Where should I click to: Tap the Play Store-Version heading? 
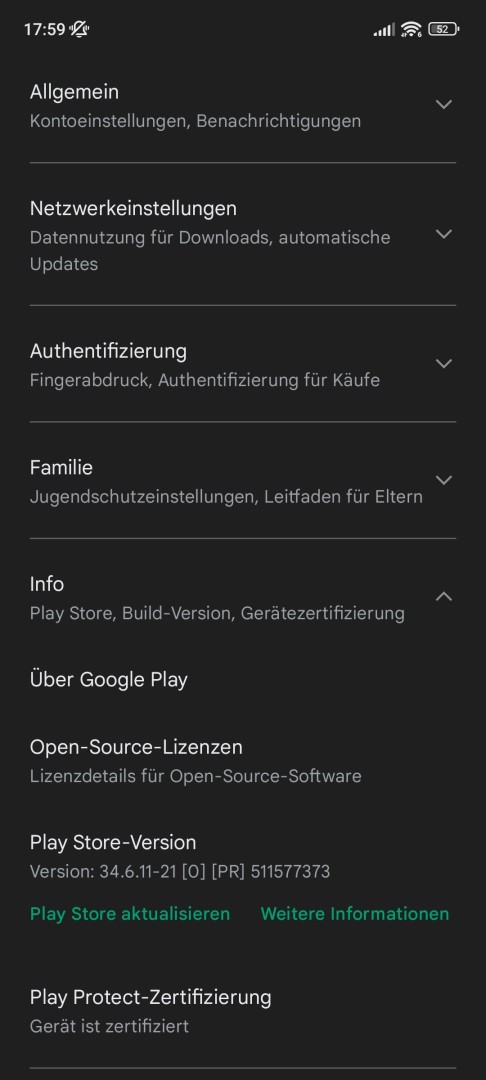point(113,842)
